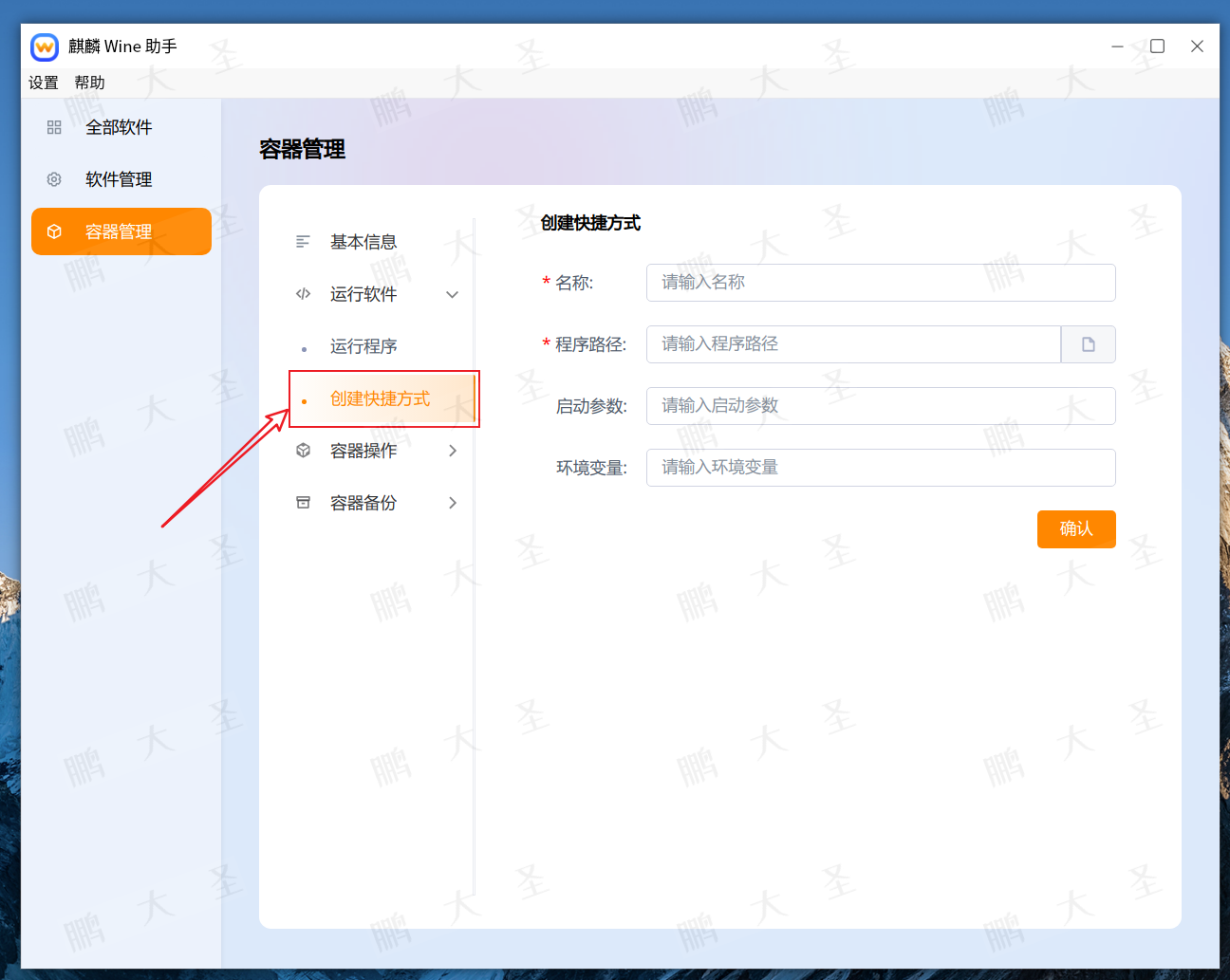Focus the 程序路径 input field
The image size is (1230, 980).
pos(853,344)
